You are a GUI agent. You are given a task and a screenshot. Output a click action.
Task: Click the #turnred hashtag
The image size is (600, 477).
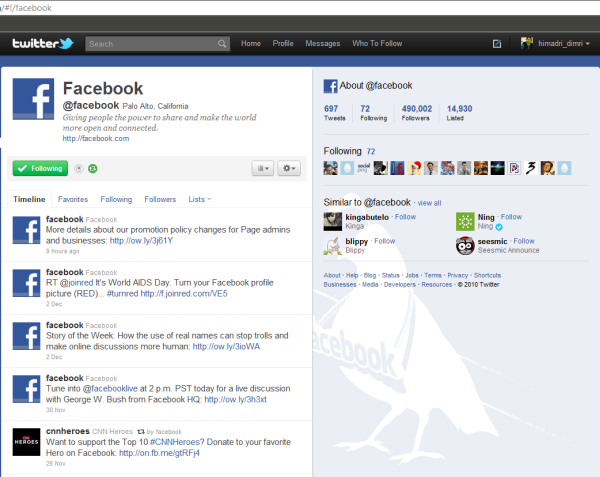[x=122, y=293]
